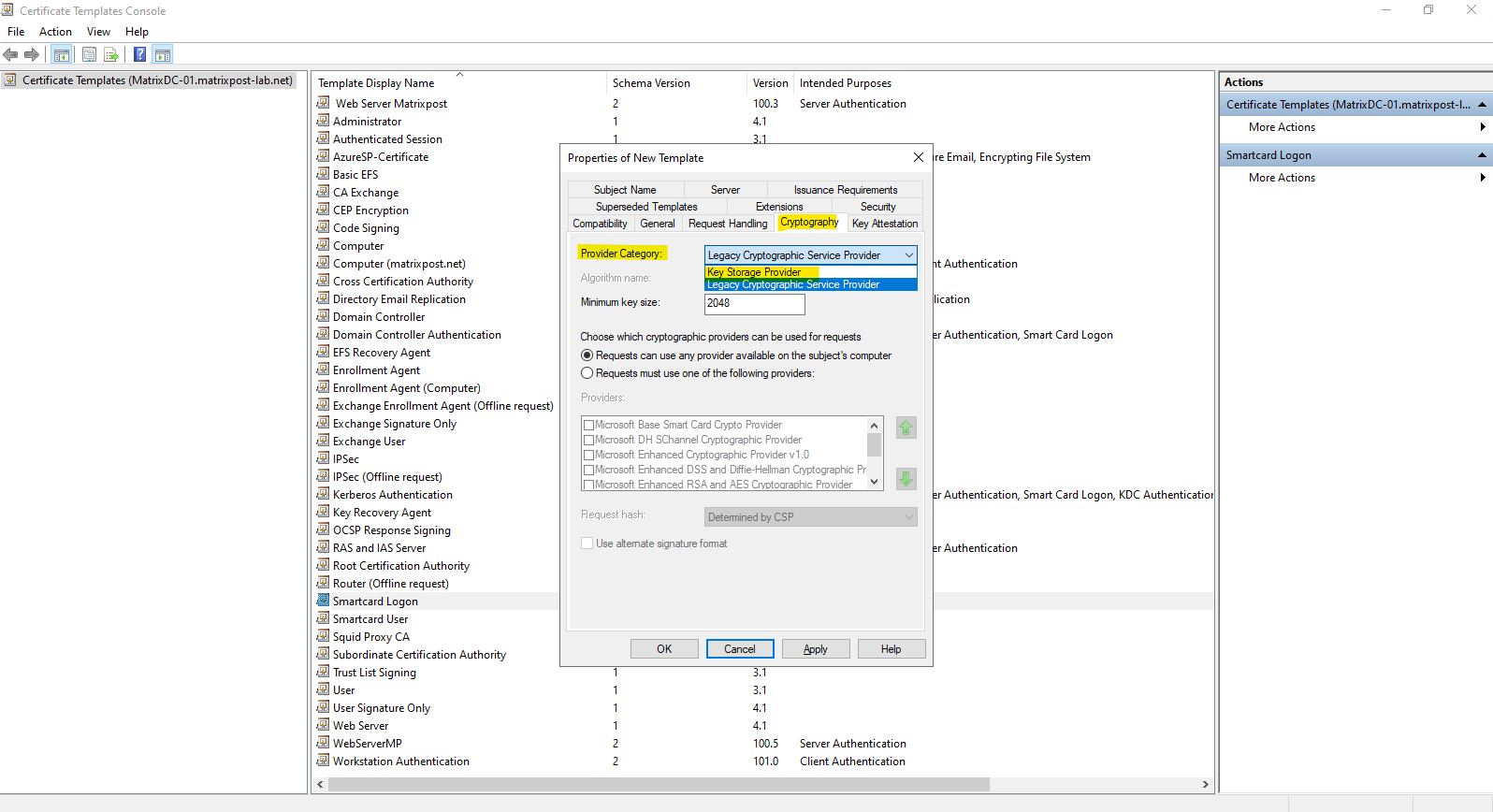Click the Kerberos Authentication template icon
The width and height of the screenshot is (1493, 812).
click(323, 494)
